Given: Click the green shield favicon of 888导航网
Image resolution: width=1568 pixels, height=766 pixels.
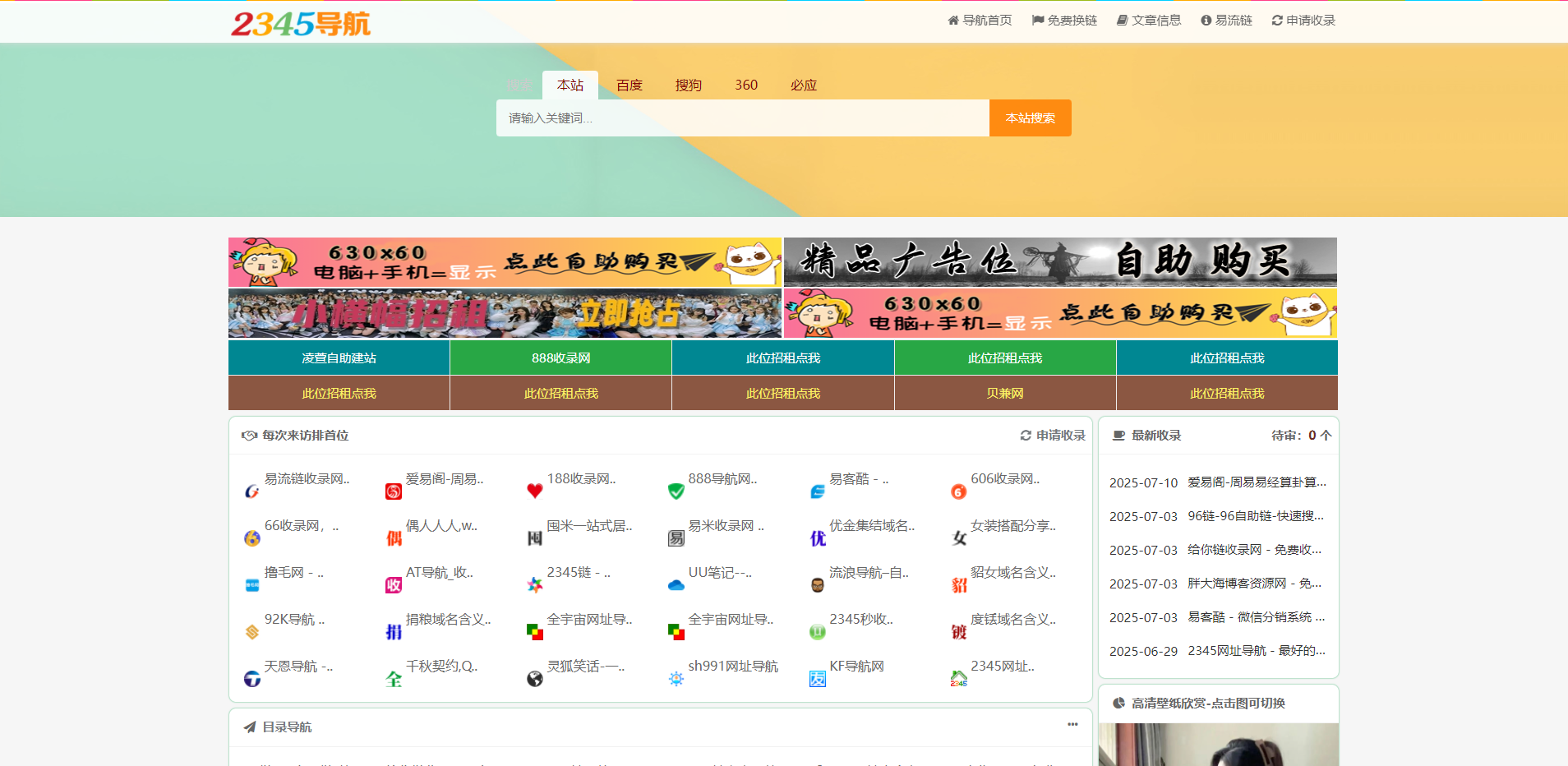Looking at the screenshot, I should (x=676, y=491).
